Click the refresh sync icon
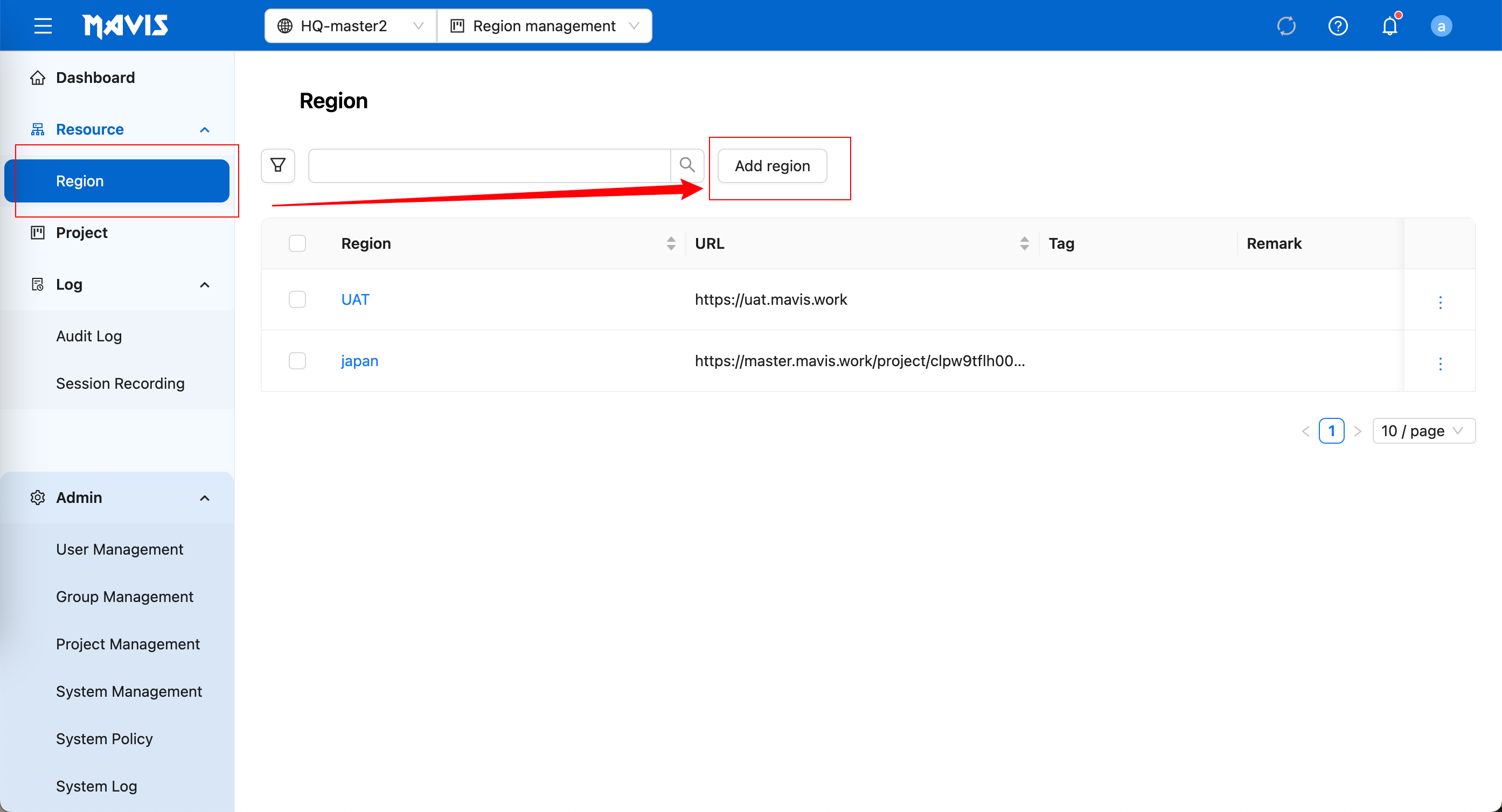Image resolution: width=1502 pixels, height=812 pixels. point(1287,26)
